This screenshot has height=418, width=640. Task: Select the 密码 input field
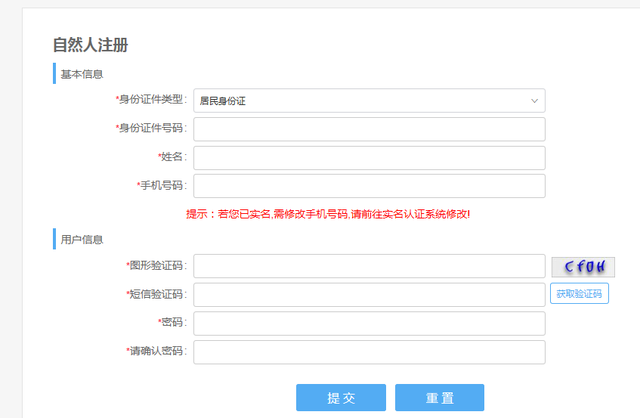(x=369, y=323)
